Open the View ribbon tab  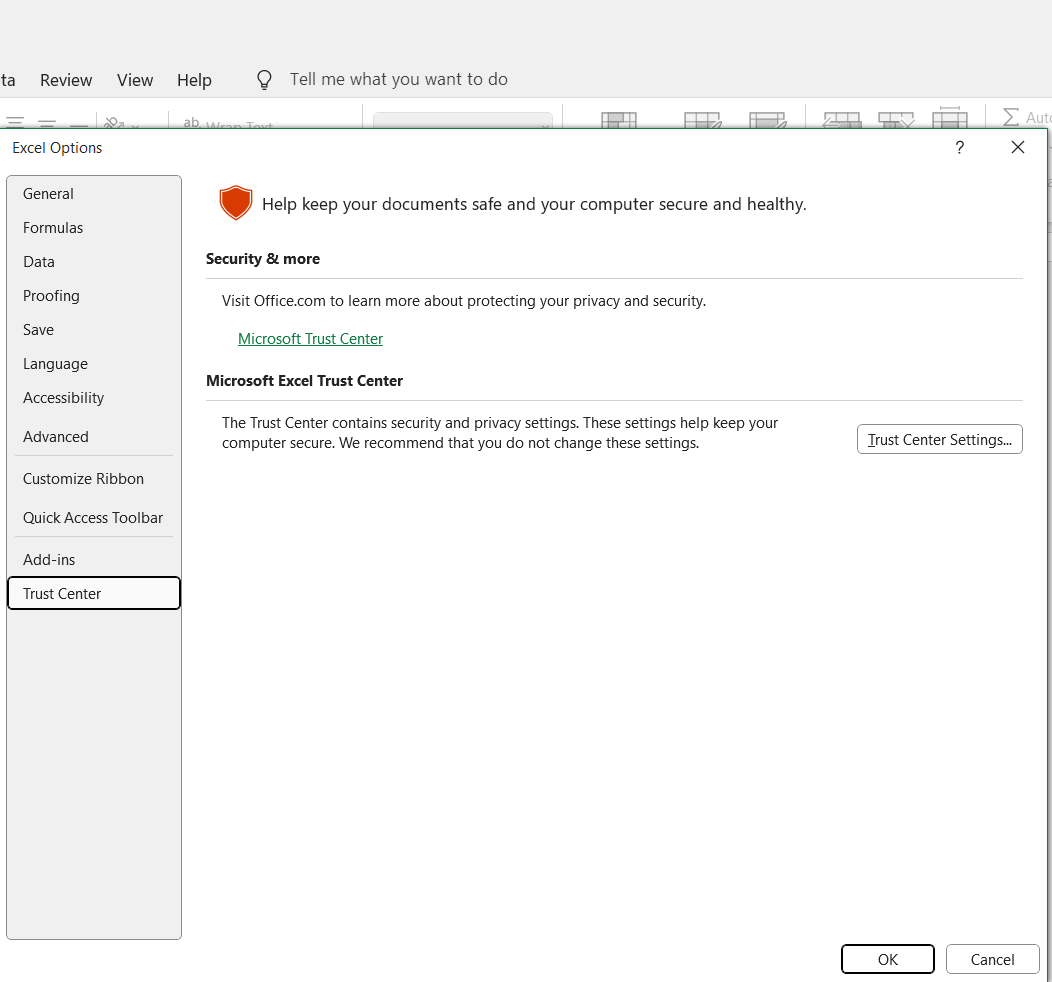(135, 80)
